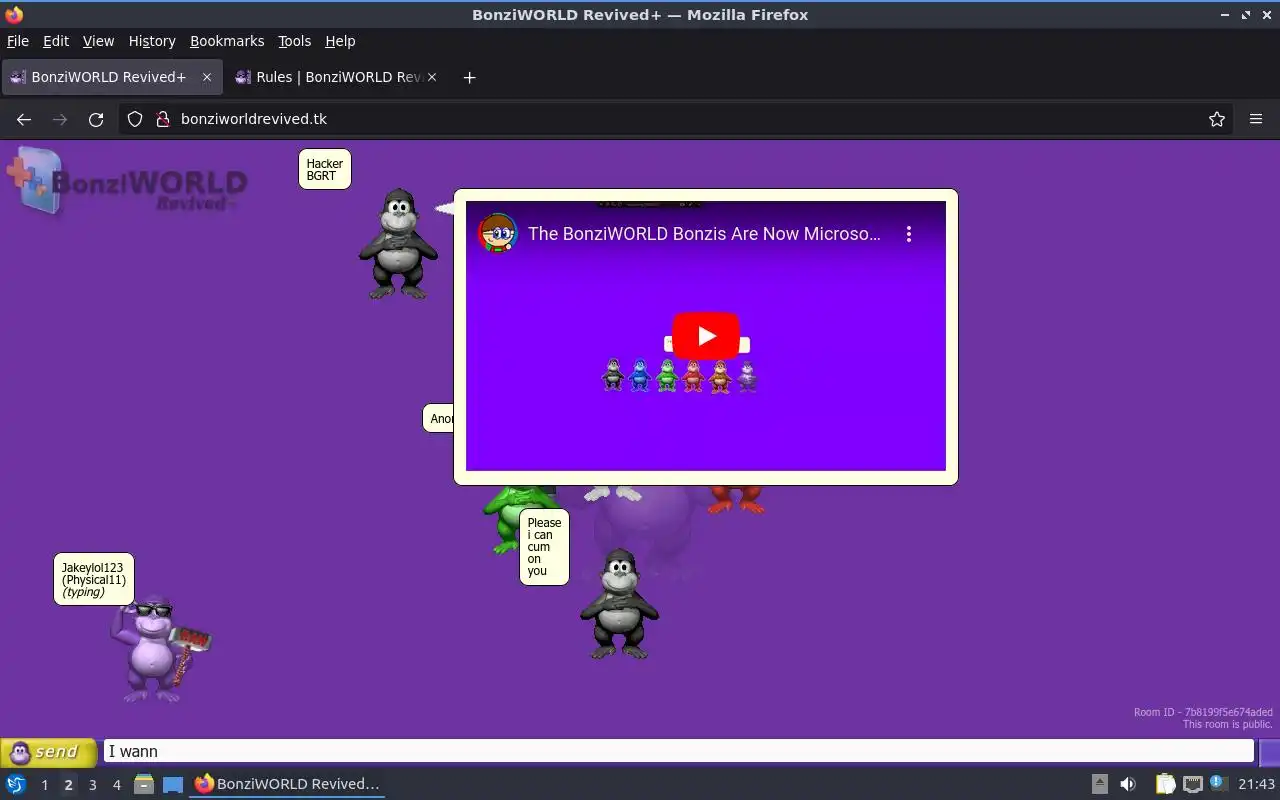1280x800 pixels.
Task: Play the YouTube video
Action: point(705,336)
